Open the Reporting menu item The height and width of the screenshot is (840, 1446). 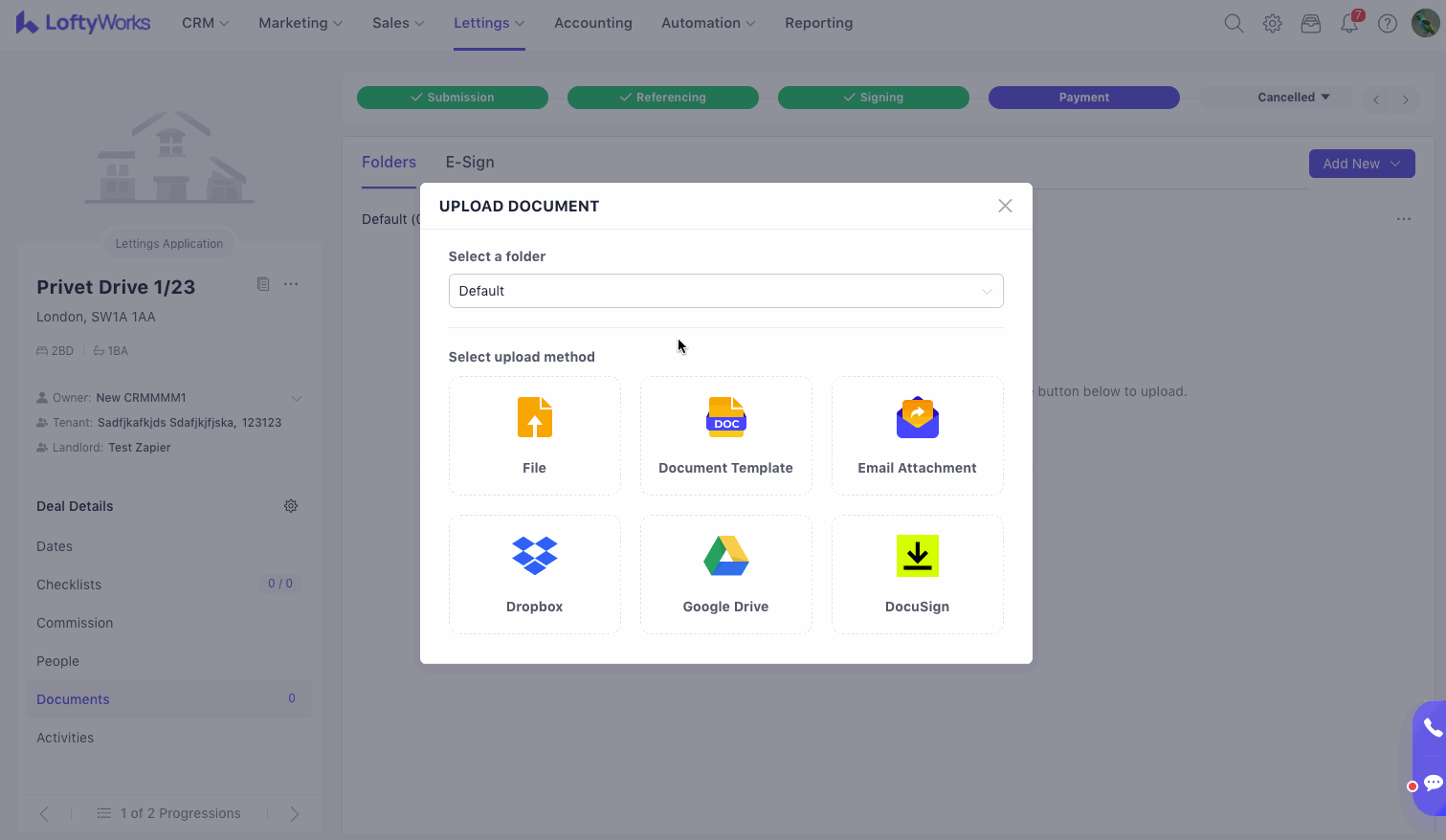[818, 23]
